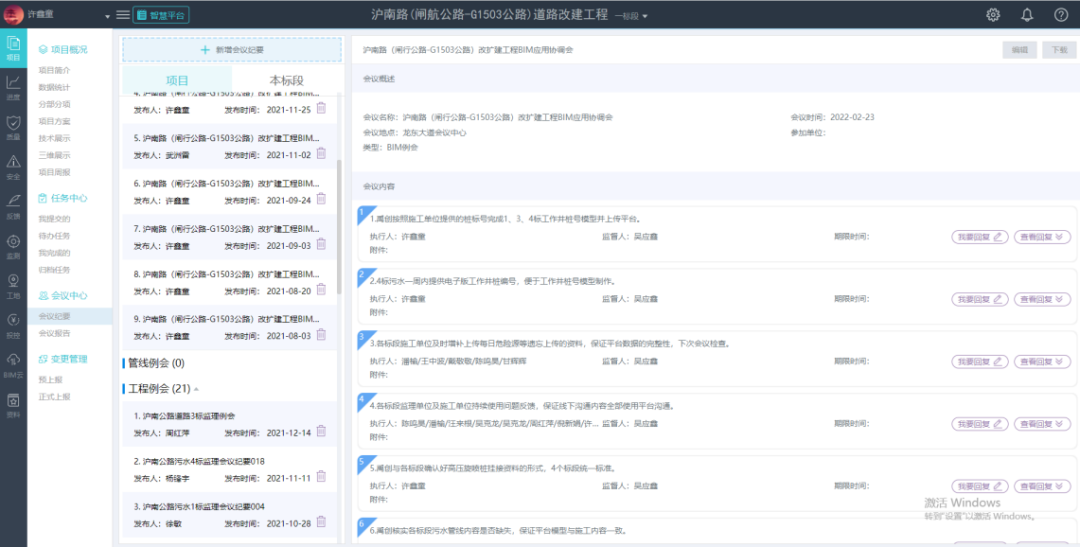Delete meeting record dated 2021-11-25
Screen dimensions: 1080x547
point(321,109)
